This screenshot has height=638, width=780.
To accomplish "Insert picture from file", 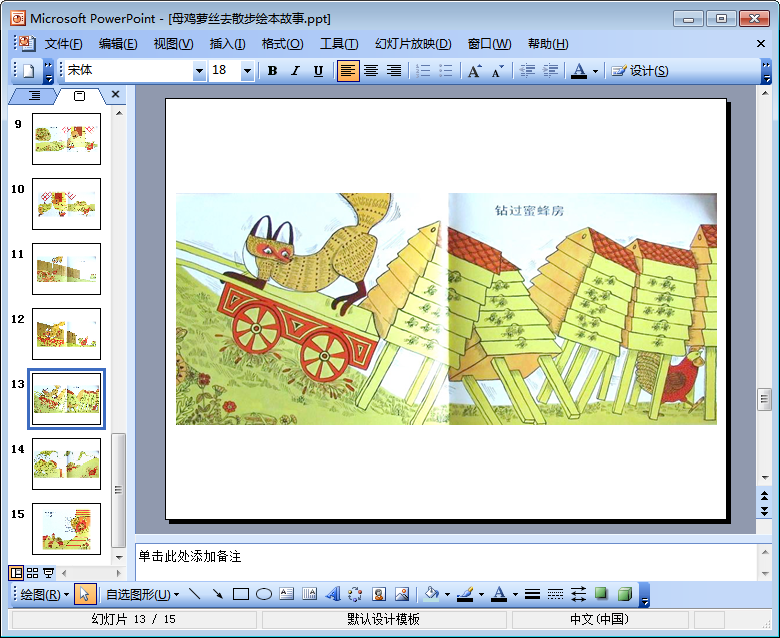I will pos(402,595).
